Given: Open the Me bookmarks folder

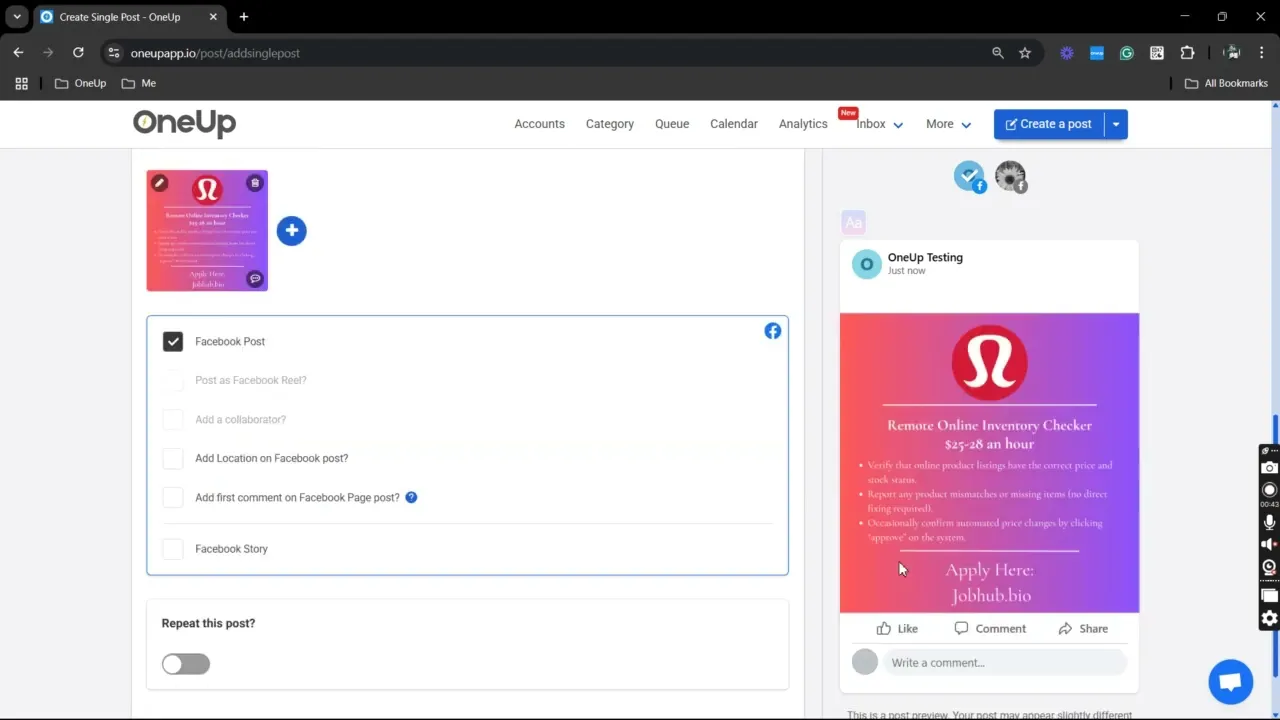Looking at the screenshot, I should [139, 83].
